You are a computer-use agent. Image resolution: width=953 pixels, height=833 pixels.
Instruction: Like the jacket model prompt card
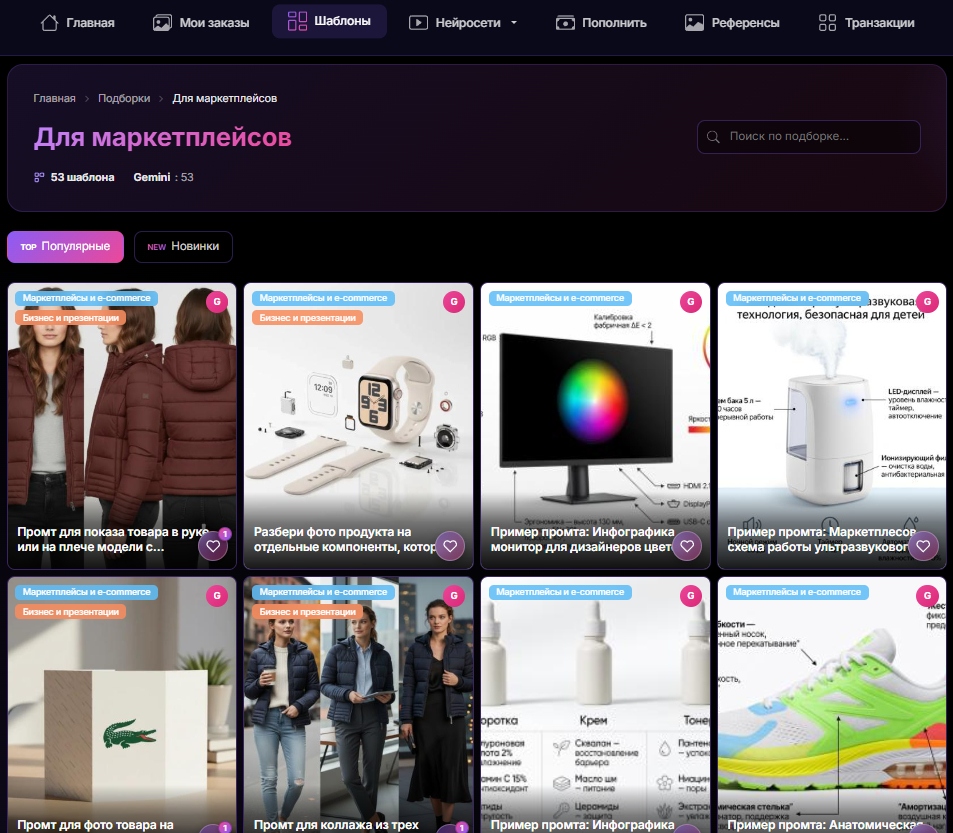coord(213,546)
